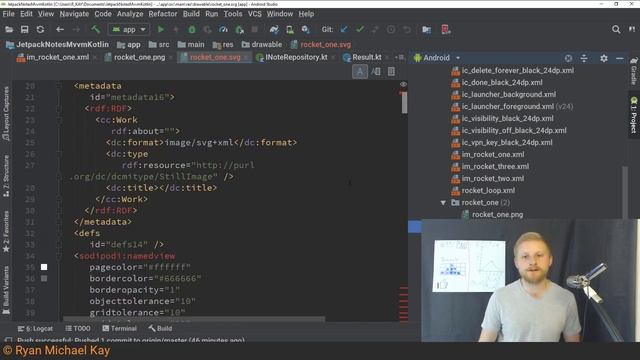The height and width of the screenshot is (360, 640).
Task: Click Sync Project with Gradle Files icon
Action: (274, 29)
